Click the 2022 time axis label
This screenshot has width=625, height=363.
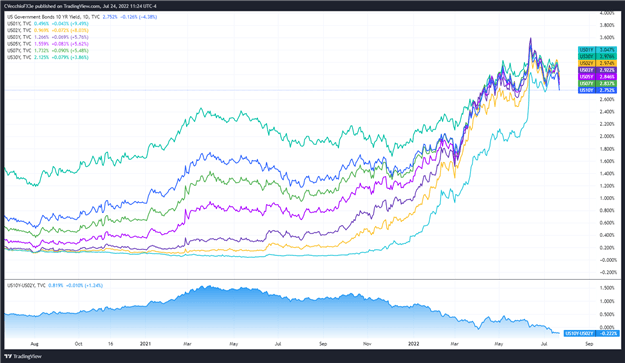click(413, 343)
